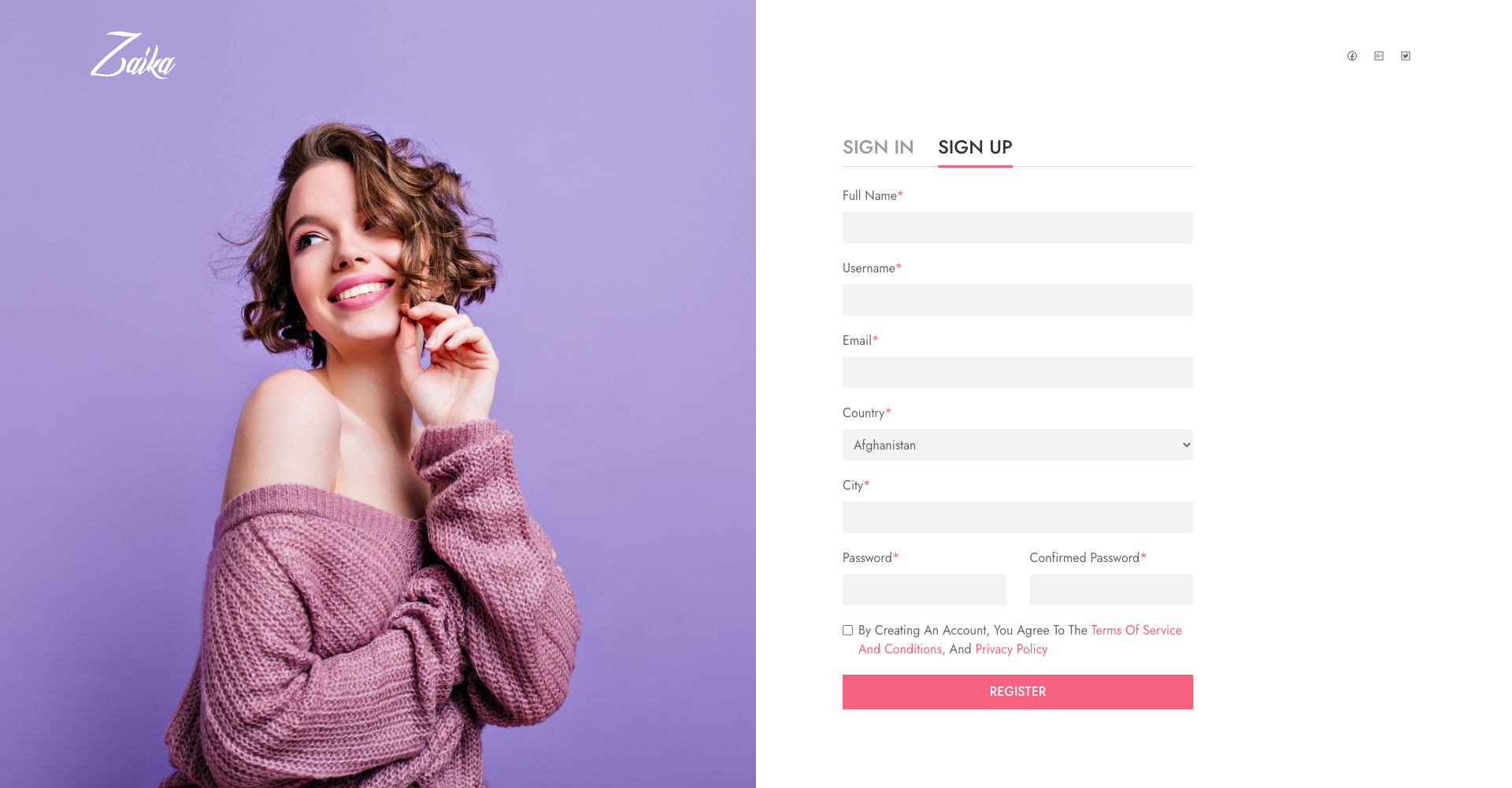Open the Country dropdown showing Afghanistan
The width and height of the screenshot is (1512, 788).
pyautogui.click(x=1017, y=445)
